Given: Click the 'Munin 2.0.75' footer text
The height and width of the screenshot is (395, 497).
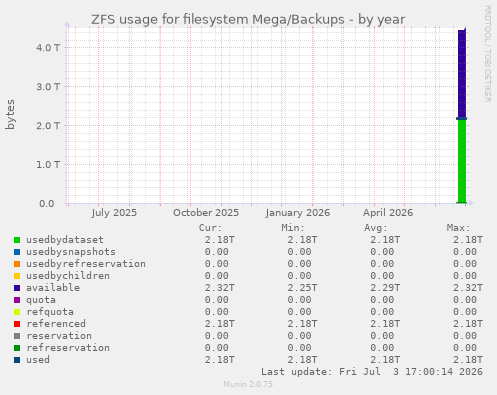Looking at the screenshot, I should tap(248, 384).
